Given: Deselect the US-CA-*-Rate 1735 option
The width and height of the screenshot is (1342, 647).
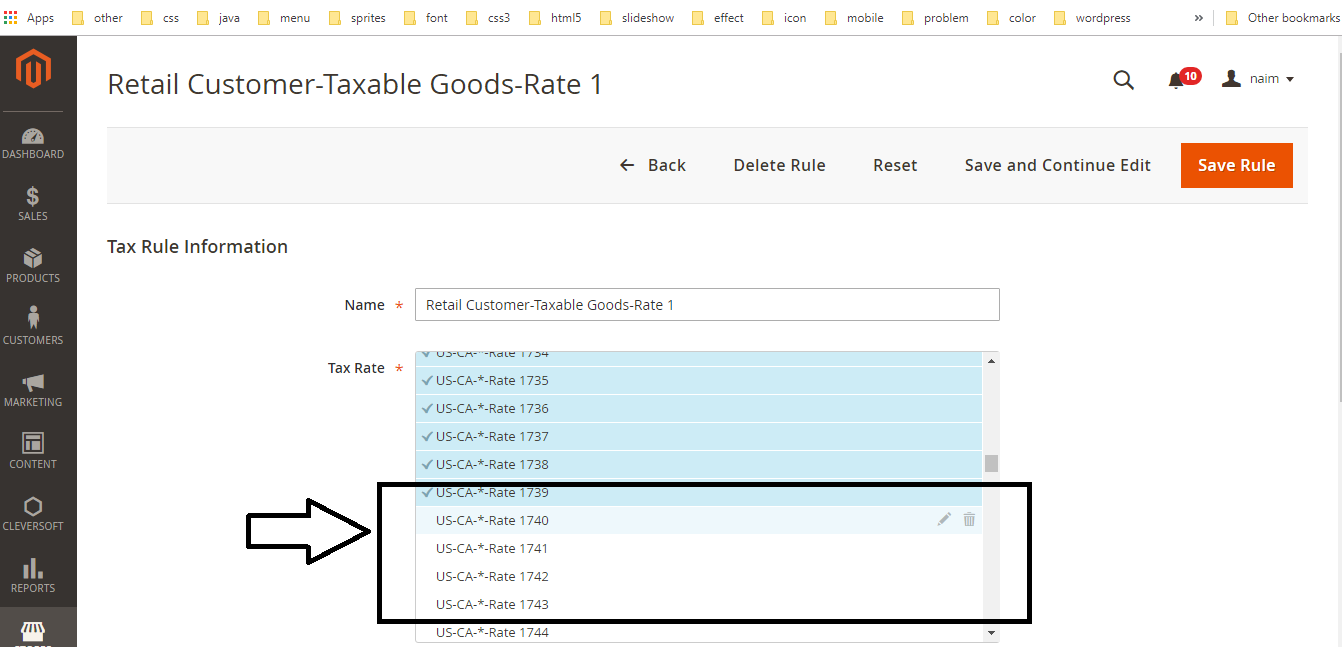Looking at the screenshot, I should 492,380.
